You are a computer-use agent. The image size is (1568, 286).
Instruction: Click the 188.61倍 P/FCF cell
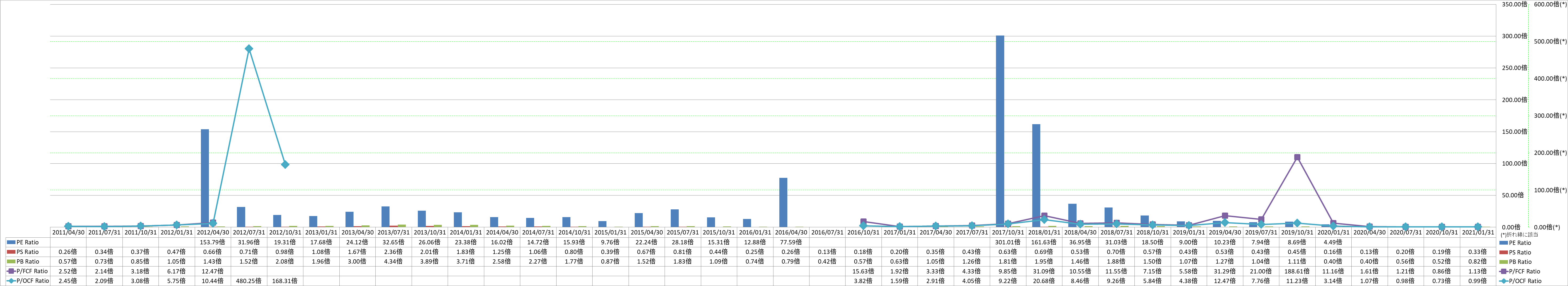click(x=1297, y=271)
